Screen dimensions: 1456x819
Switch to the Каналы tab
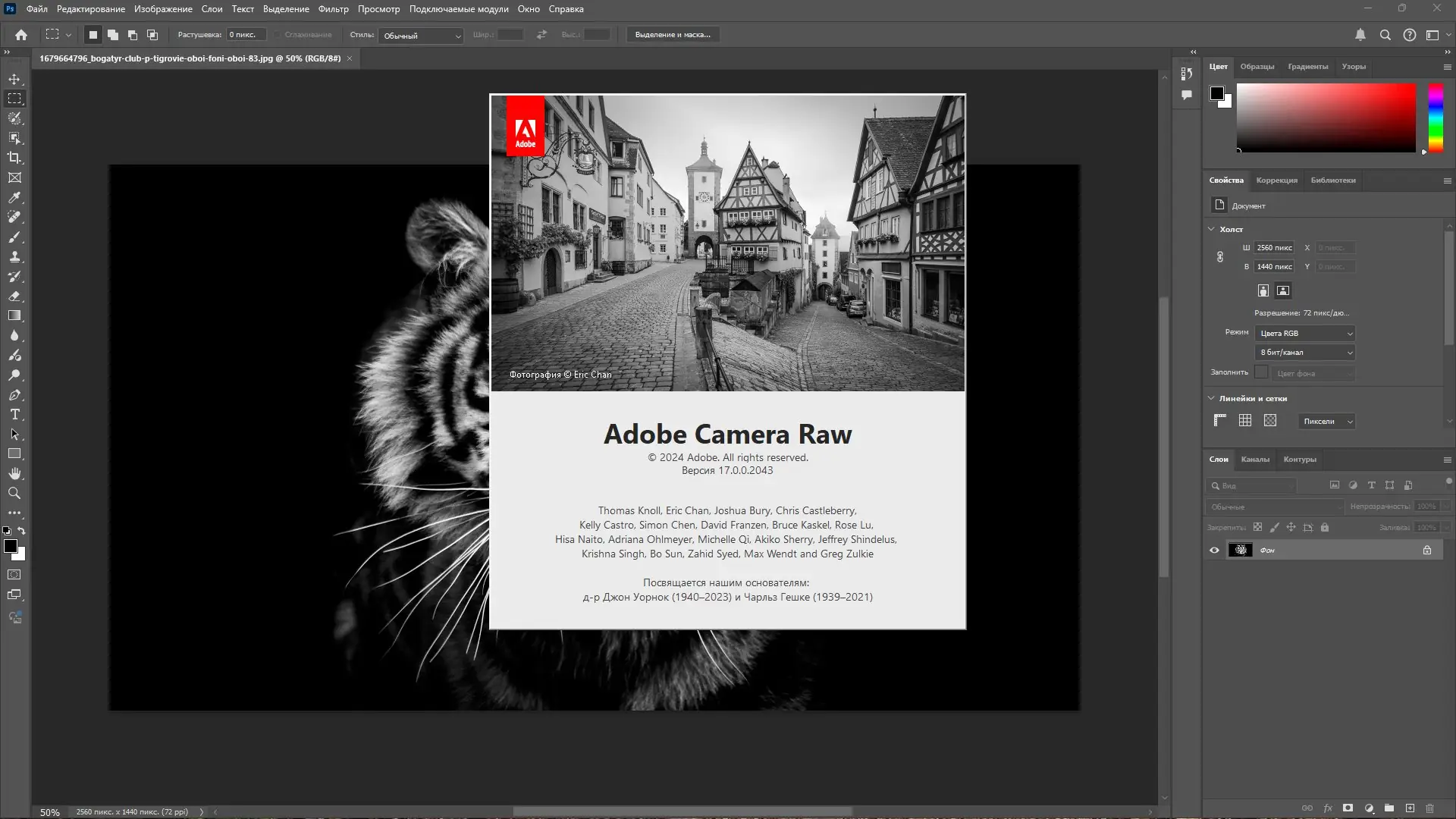click(x=1254, y=459)
